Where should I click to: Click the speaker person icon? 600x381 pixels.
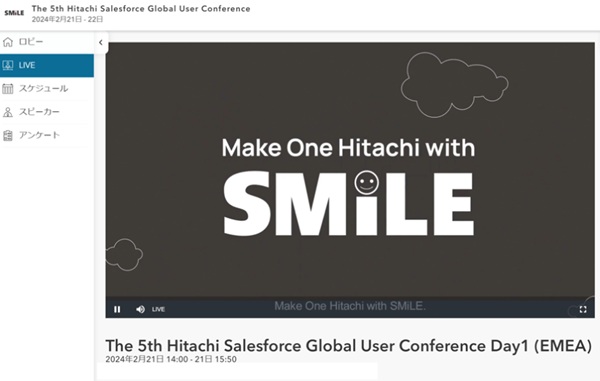[x=8, y=112]
